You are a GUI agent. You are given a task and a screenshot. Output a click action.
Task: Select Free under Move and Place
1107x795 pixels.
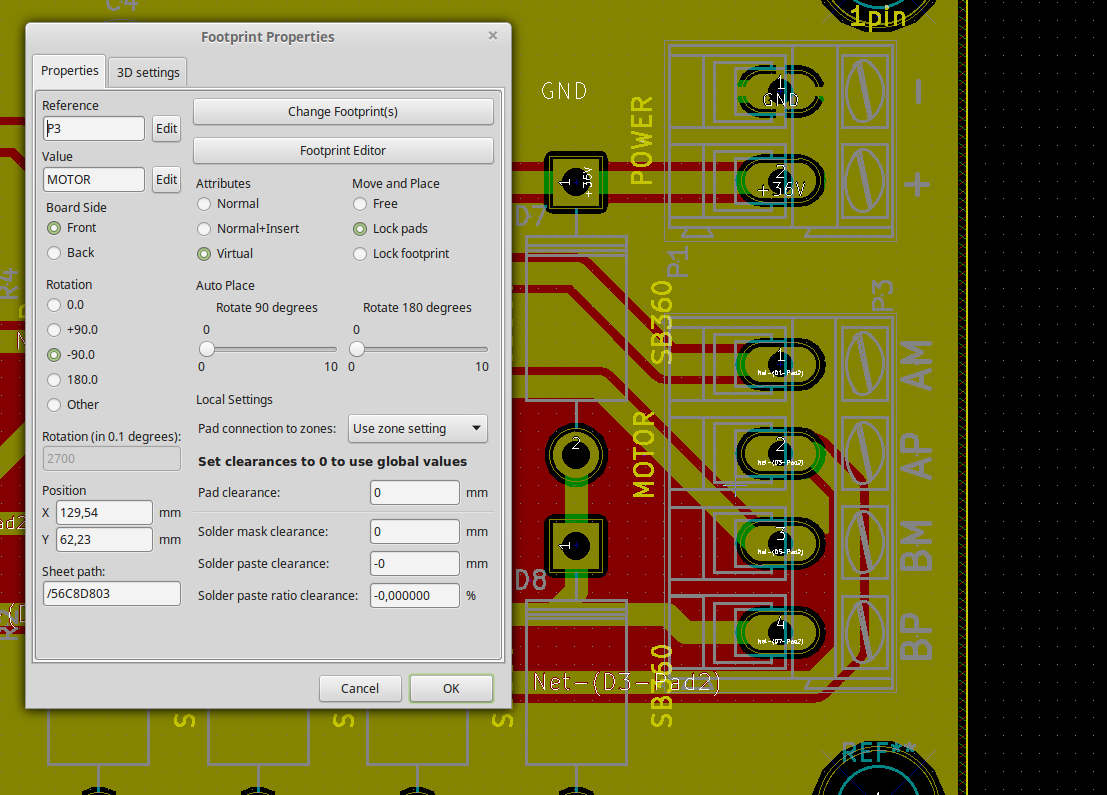(376, 204)
